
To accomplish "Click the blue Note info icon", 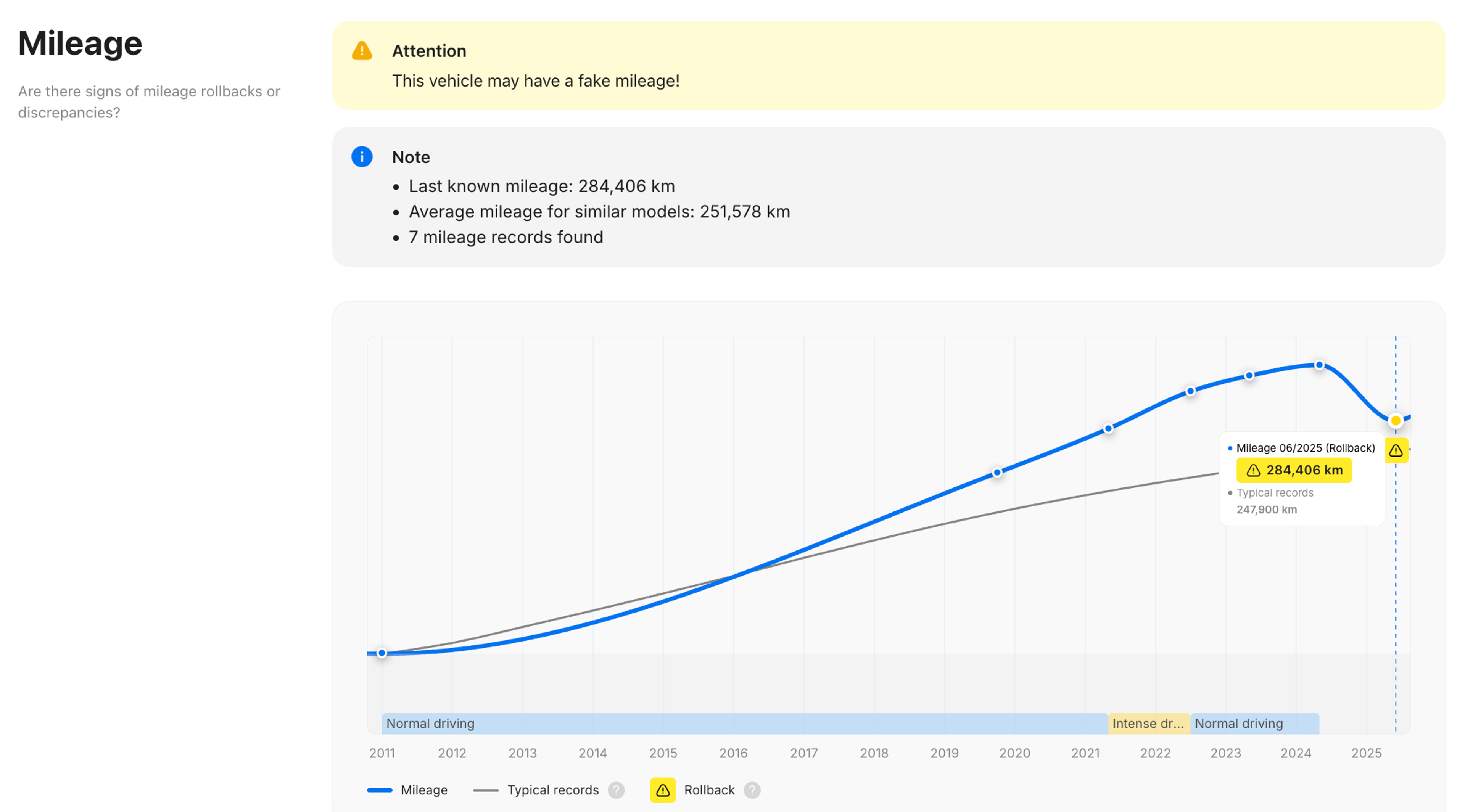I will [x=362, y=156].
